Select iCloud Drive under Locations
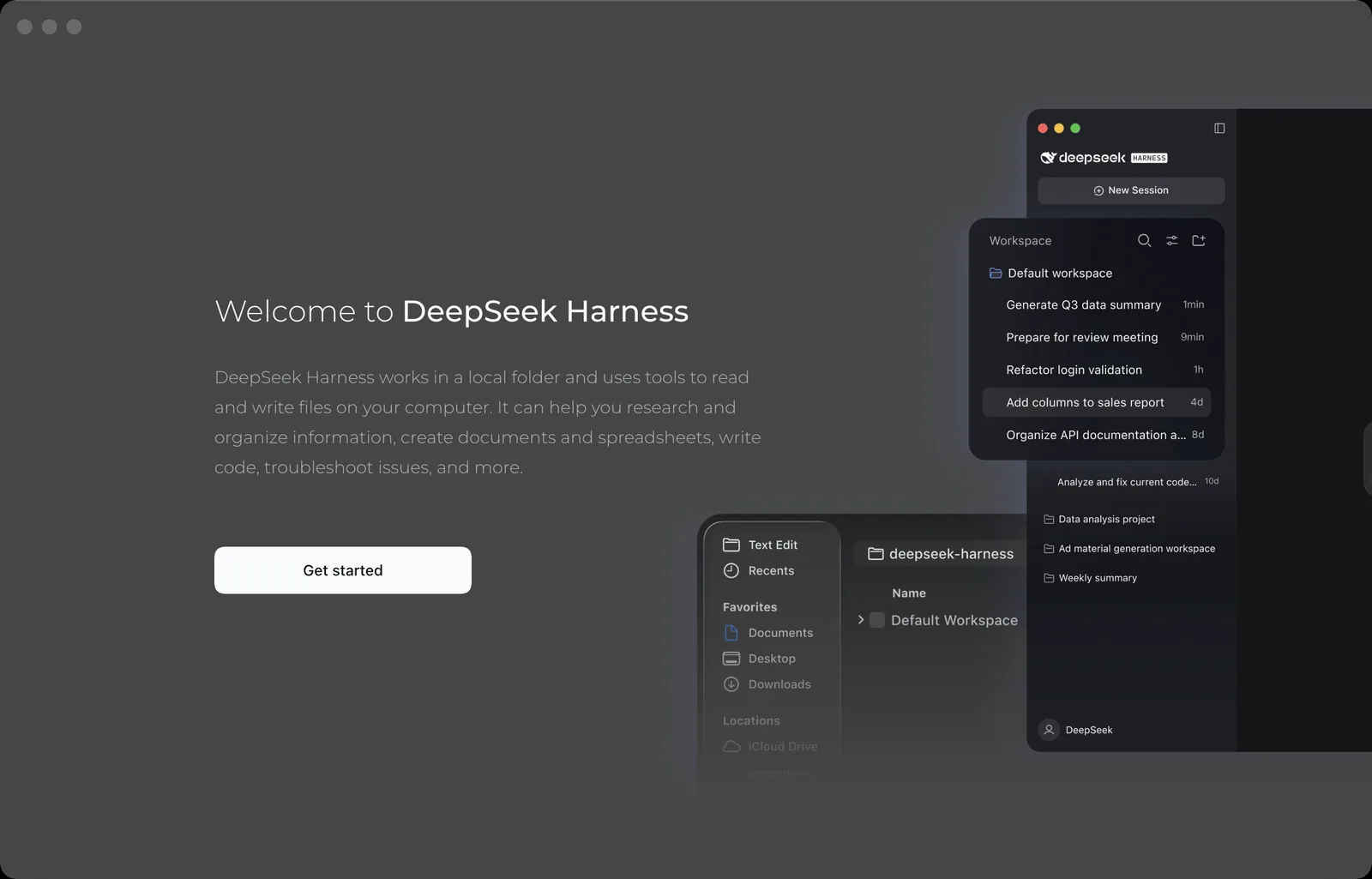 pyautogui.click(x=770, y=747)
